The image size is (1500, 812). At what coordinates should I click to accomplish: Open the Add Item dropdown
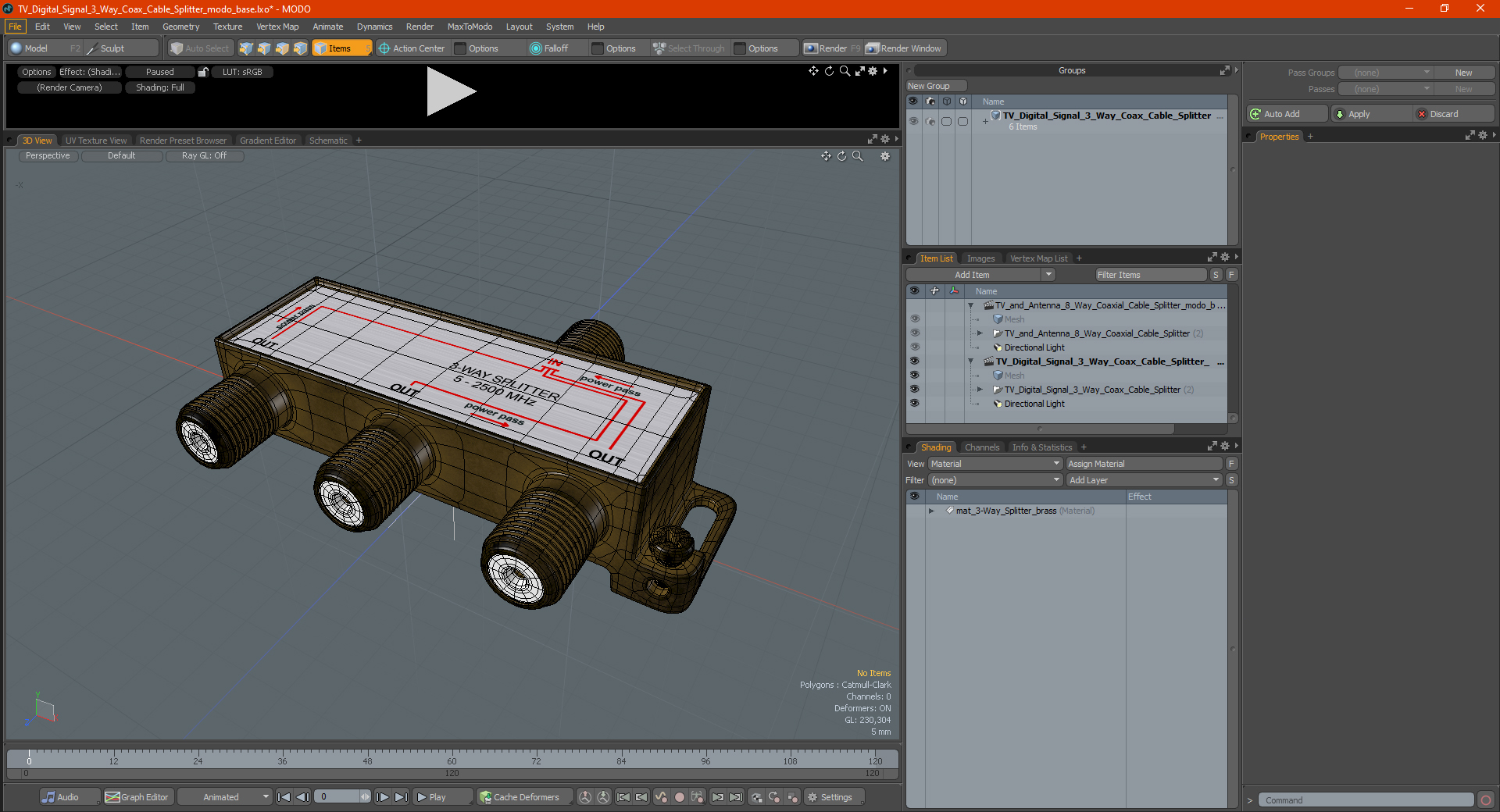pyautogui.click(x=980, y=275)
